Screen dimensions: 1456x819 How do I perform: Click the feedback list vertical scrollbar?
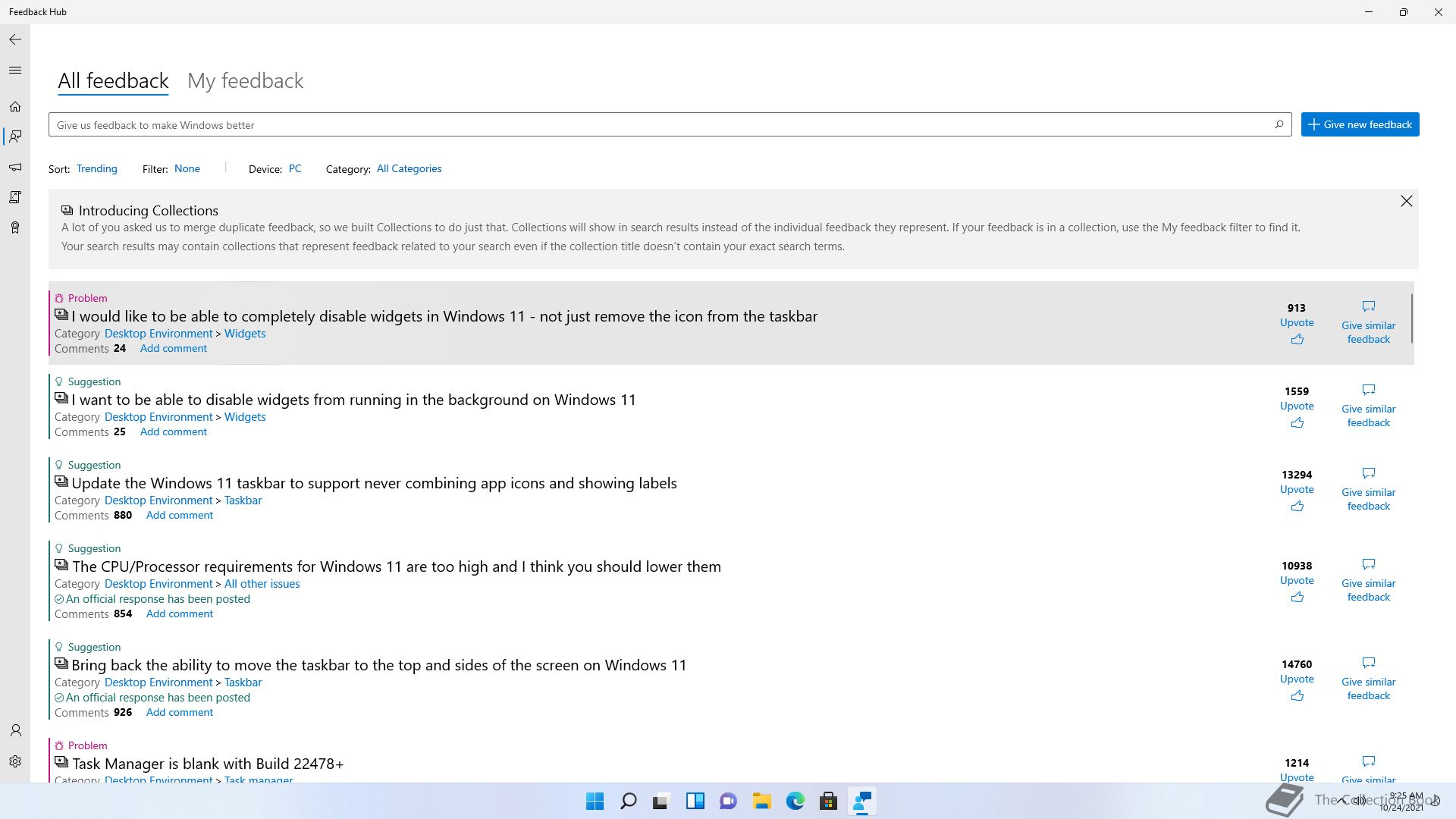coord(1412,318)
